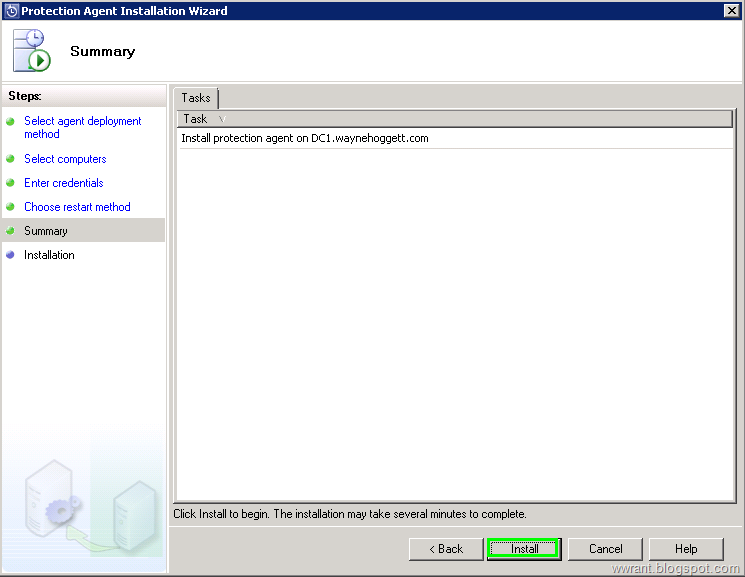Click green bullet beside Select computers
Image resolution: width=745 pixels, height=577 pixels.
click(x=10, y=159)
